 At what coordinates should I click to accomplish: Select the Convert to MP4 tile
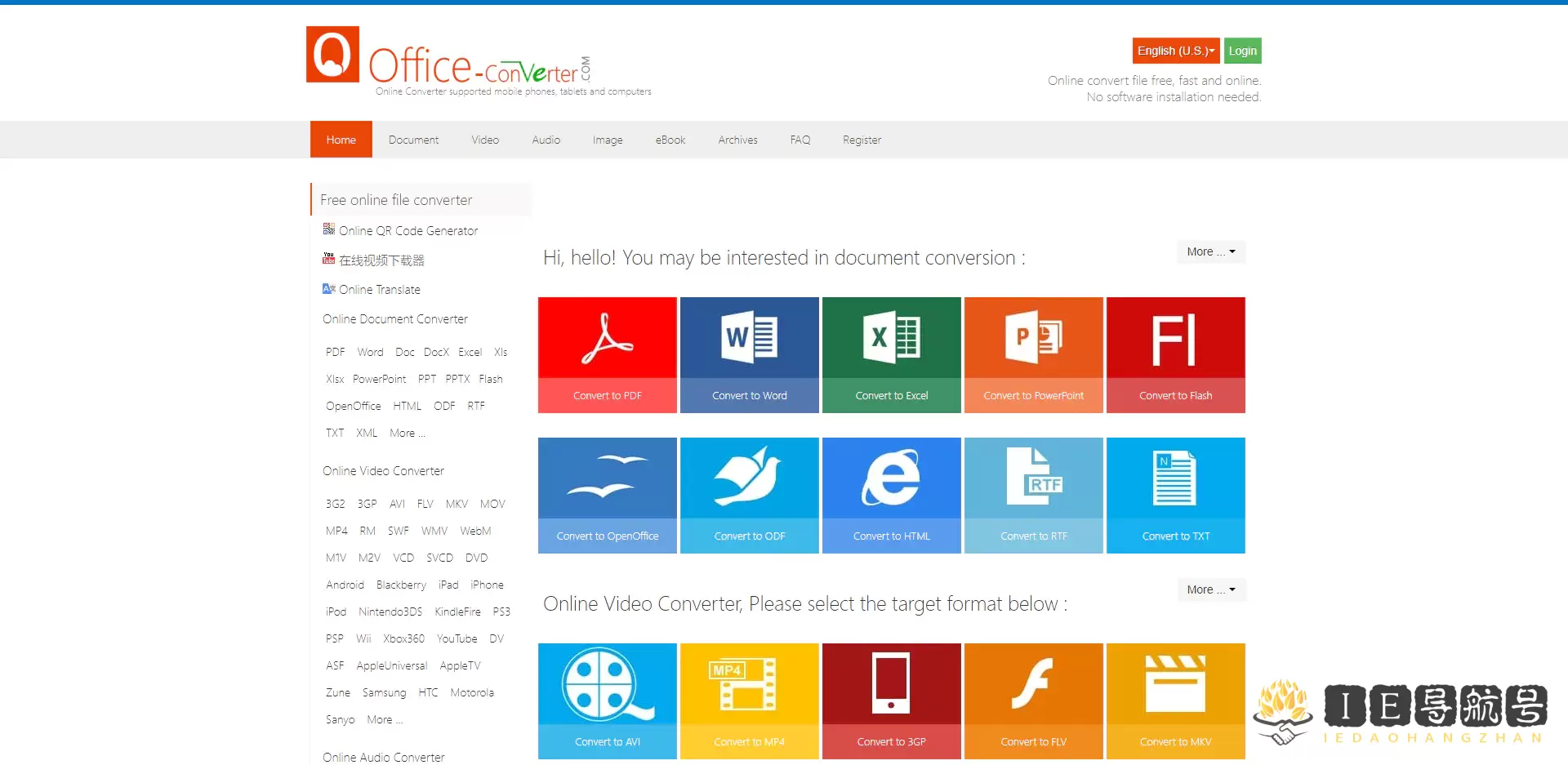[749, 701]
